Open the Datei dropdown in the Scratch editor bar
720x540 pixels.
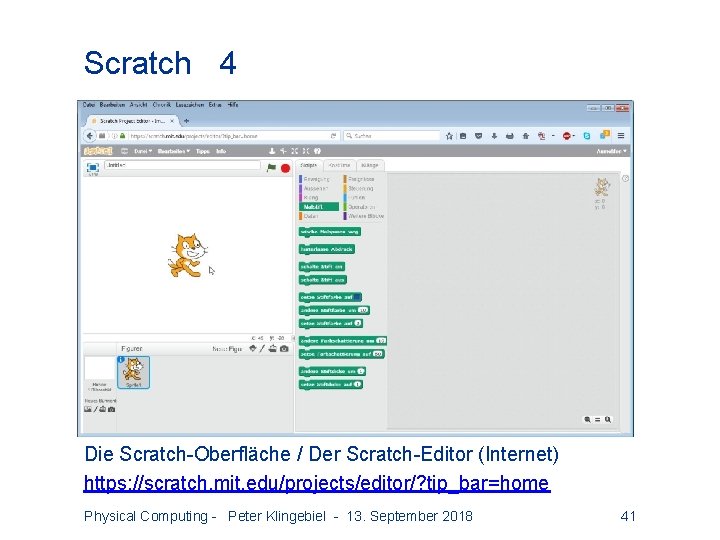(x=143, y=151)
